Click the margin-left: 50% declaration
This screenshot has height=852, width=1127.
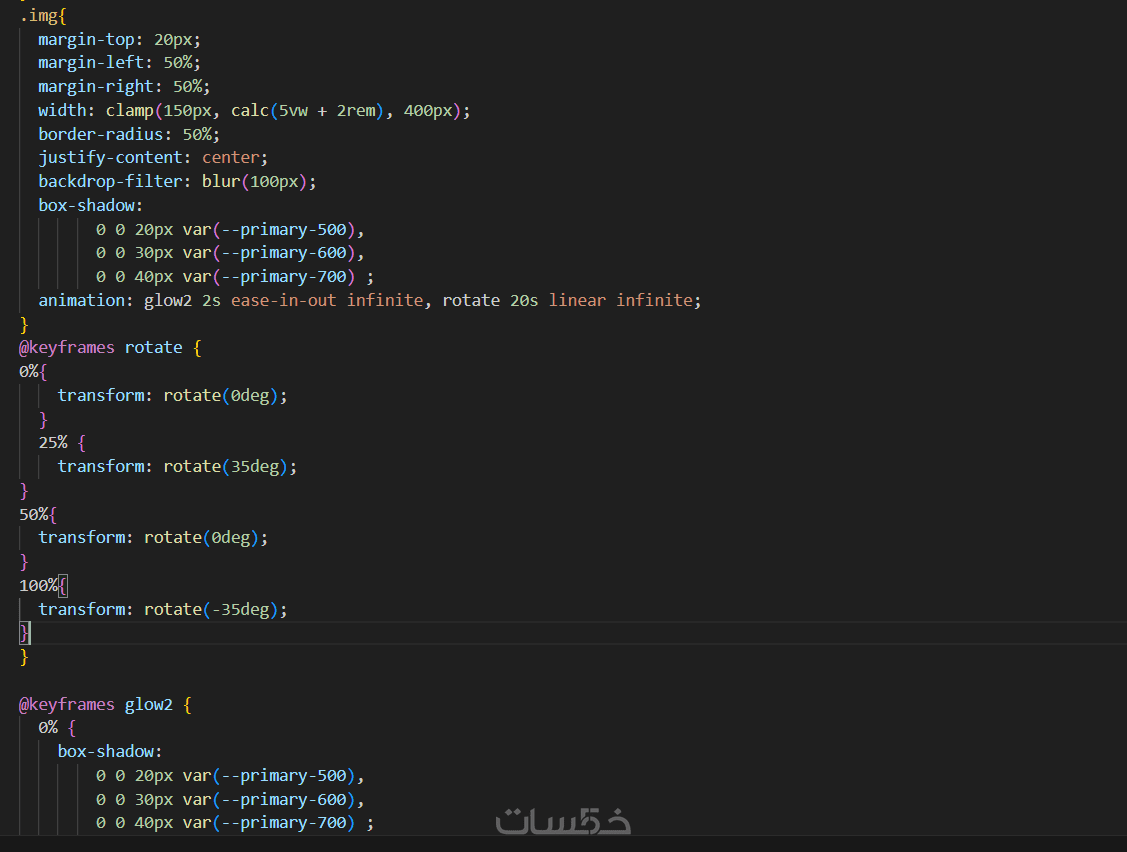tap(119, 63)
